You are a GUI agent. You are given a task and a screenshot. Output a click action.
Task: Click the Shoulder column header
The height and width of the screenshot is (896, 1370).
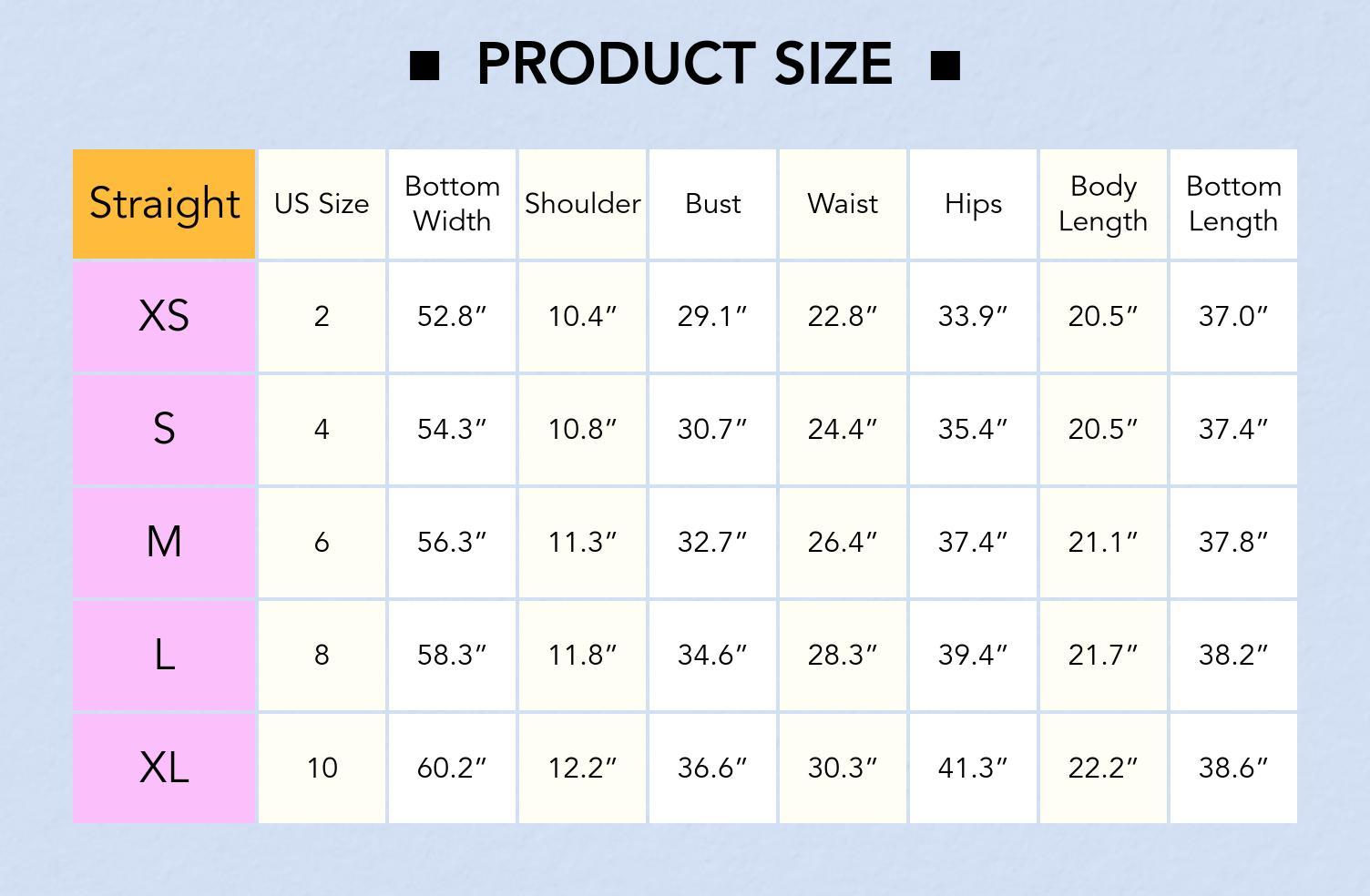coord(582,204)
